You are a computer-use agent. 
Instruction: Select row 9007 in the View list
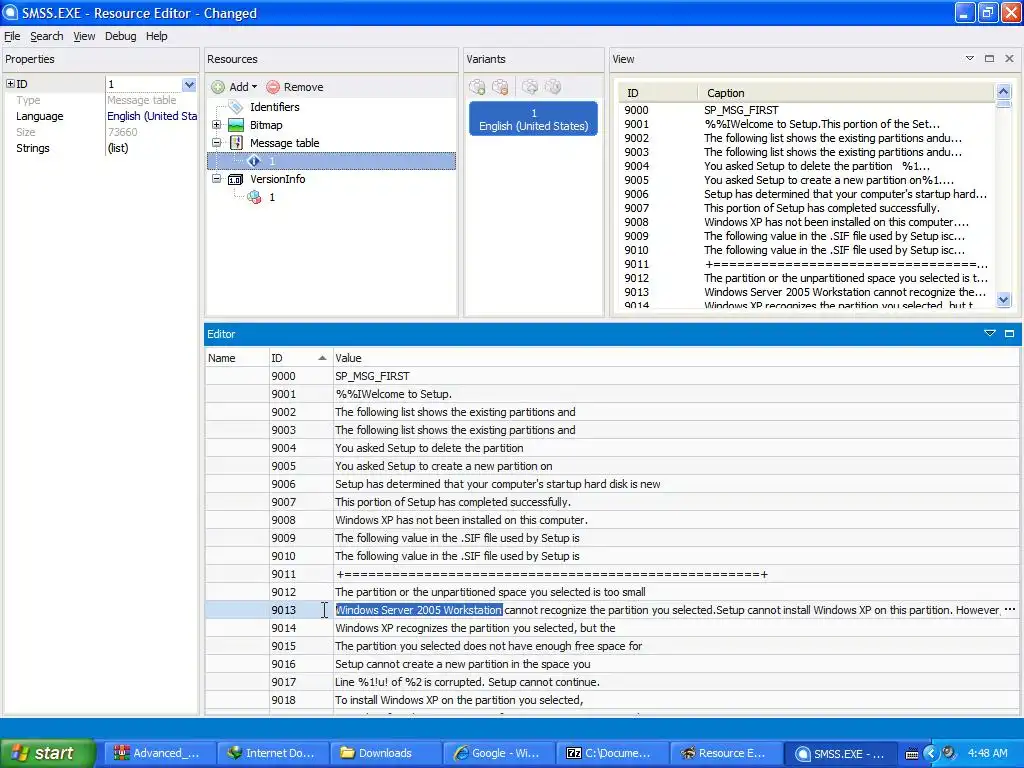click(806, 208)
